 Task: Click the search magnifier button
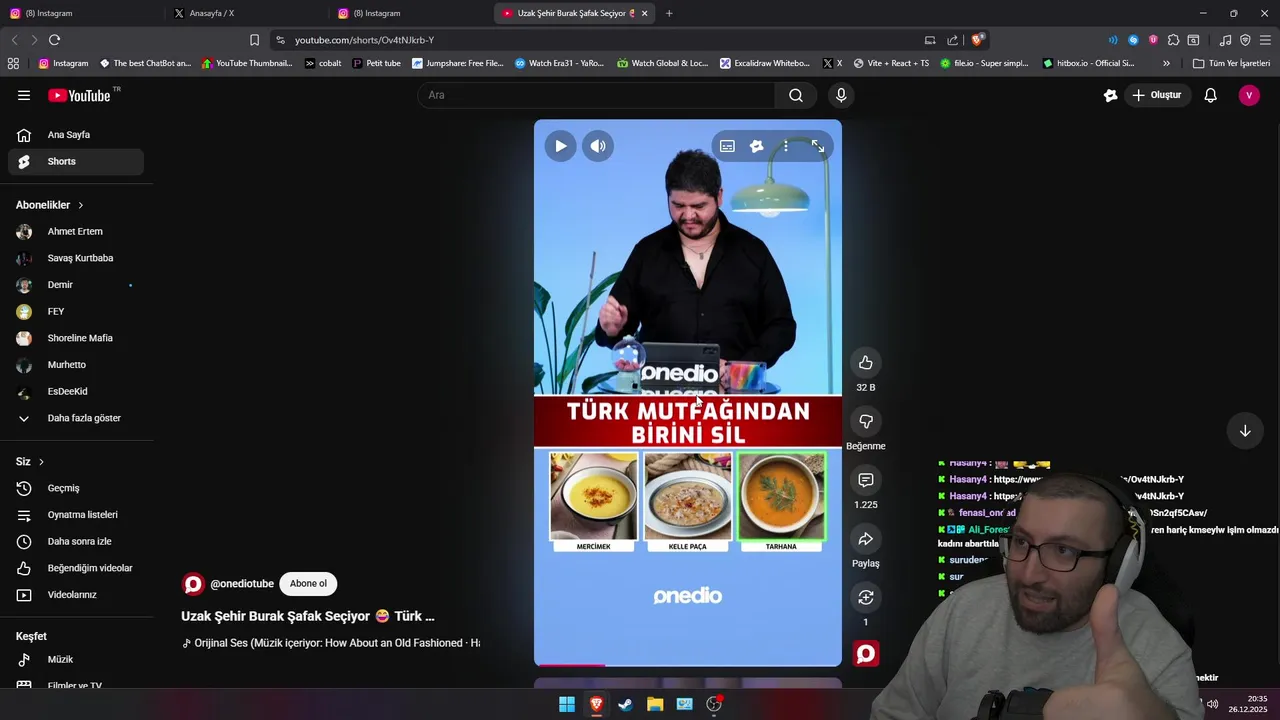796,95
